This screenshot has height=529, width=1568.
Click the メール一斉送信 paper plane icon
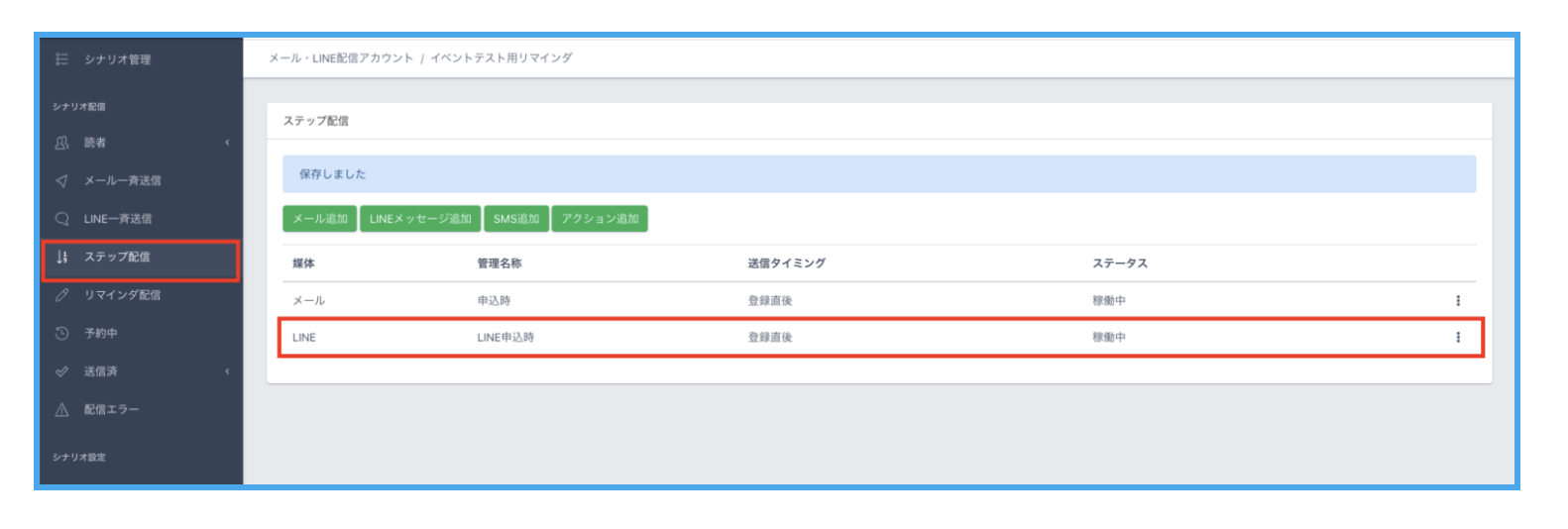[x=61, y=181]
